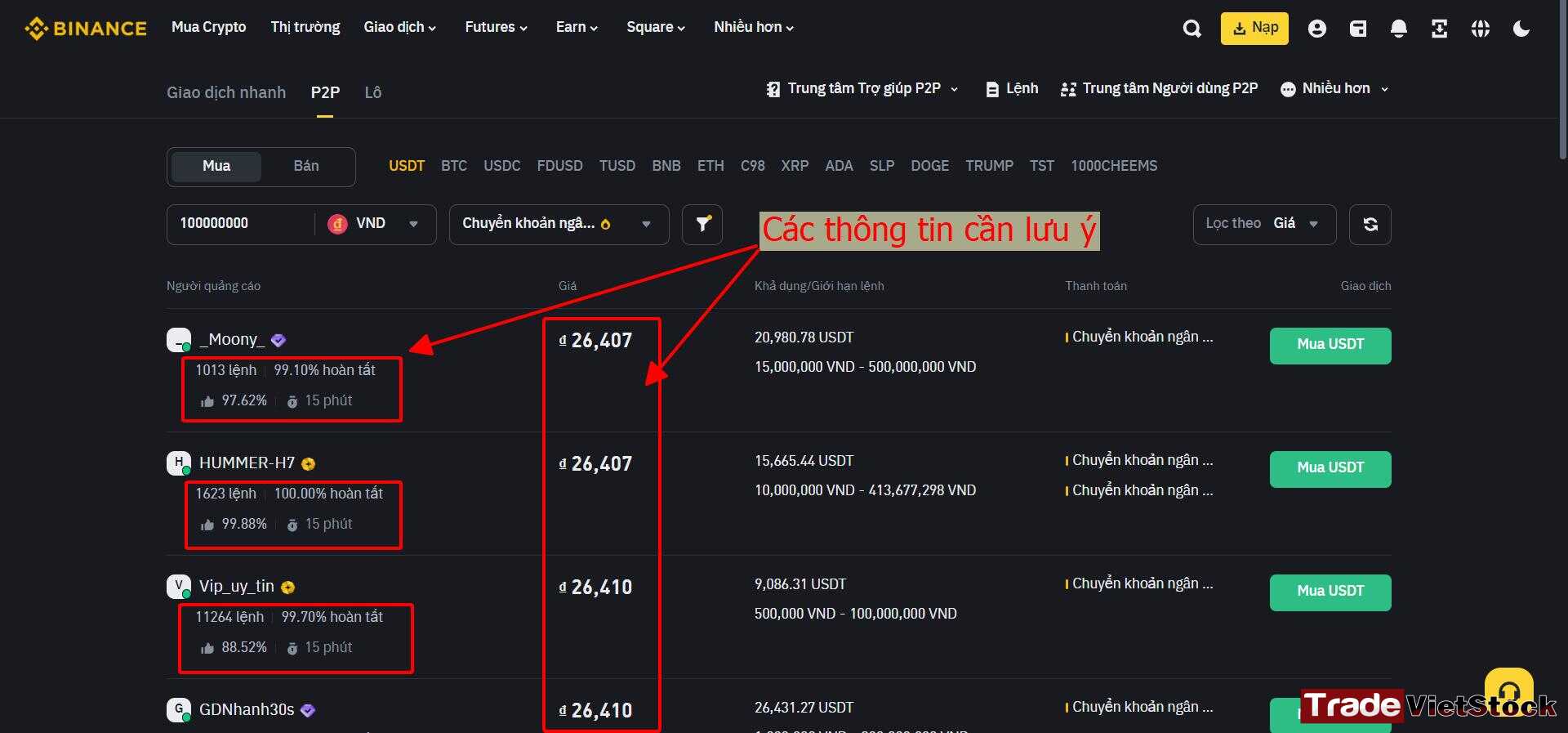
Task: Click the amount field 100000000
Action: (240, 224)
